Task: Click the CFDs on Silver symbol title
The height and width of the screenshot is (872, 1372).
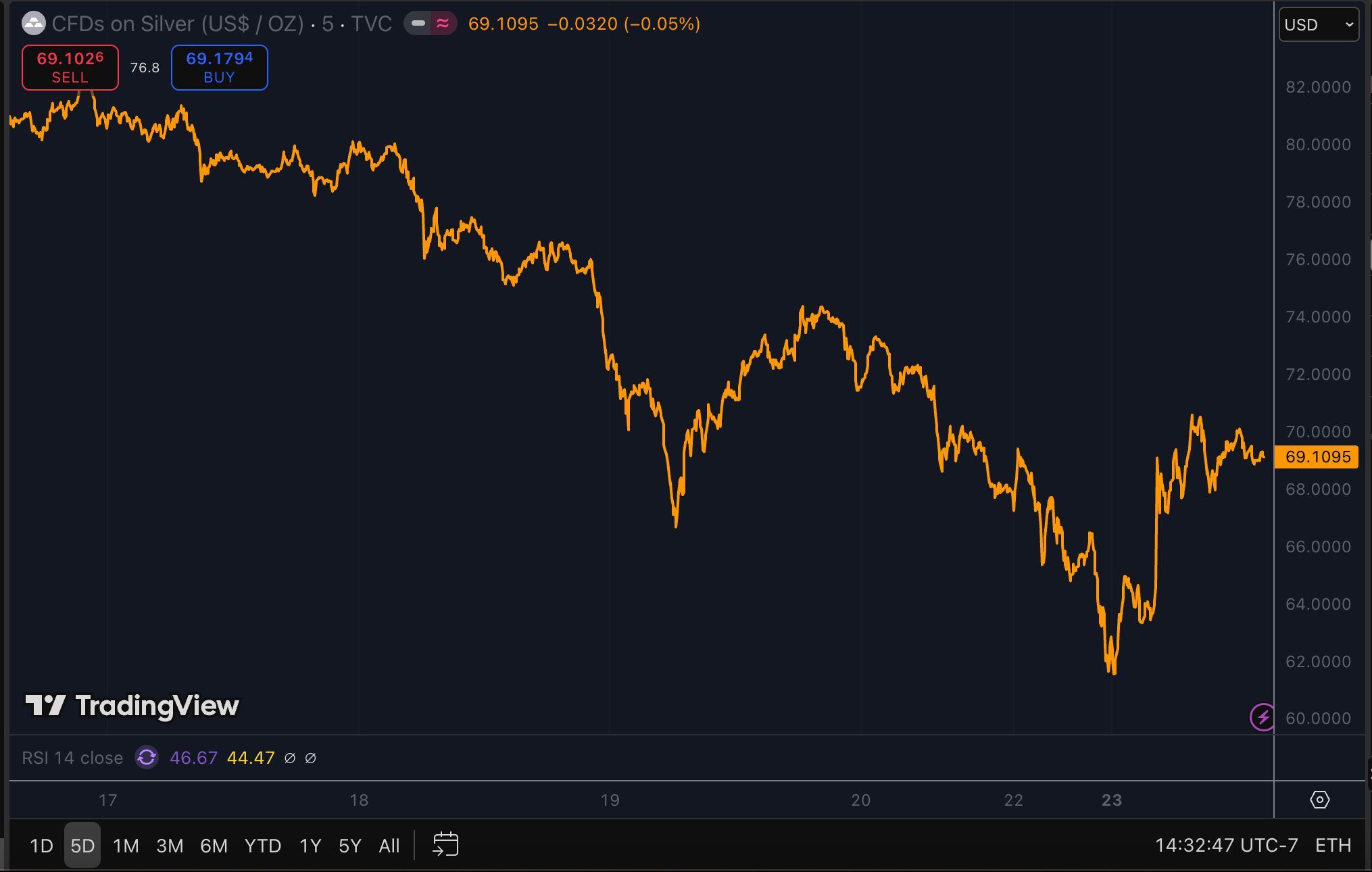Action: [178, 24]
